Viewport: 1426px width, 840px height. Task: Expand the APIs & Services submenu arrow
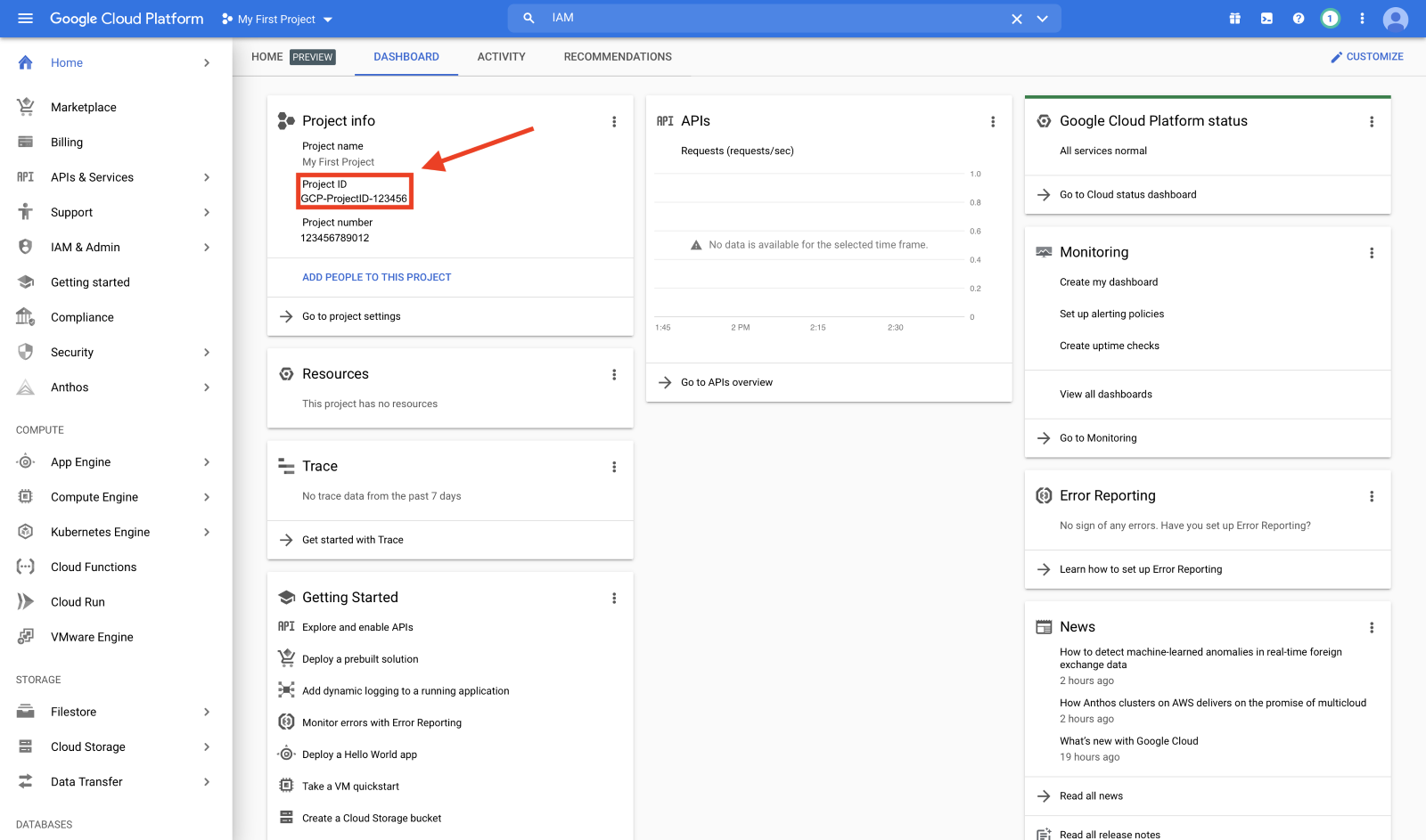tap(207, 177)
